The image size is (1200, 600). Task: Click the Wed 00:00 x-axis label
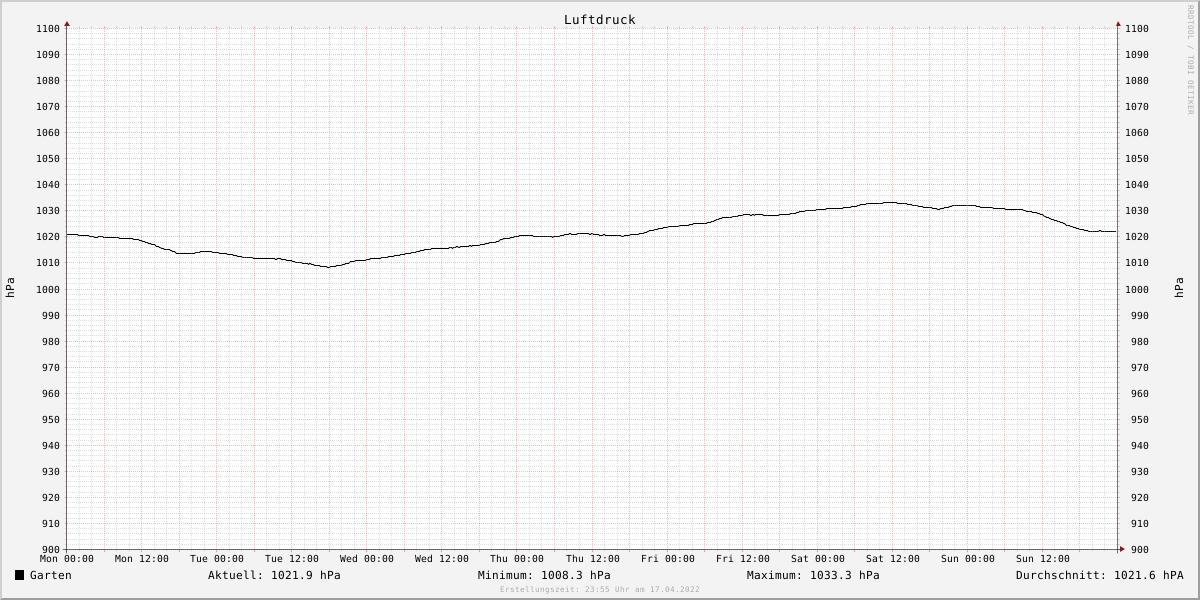(367, 559)
